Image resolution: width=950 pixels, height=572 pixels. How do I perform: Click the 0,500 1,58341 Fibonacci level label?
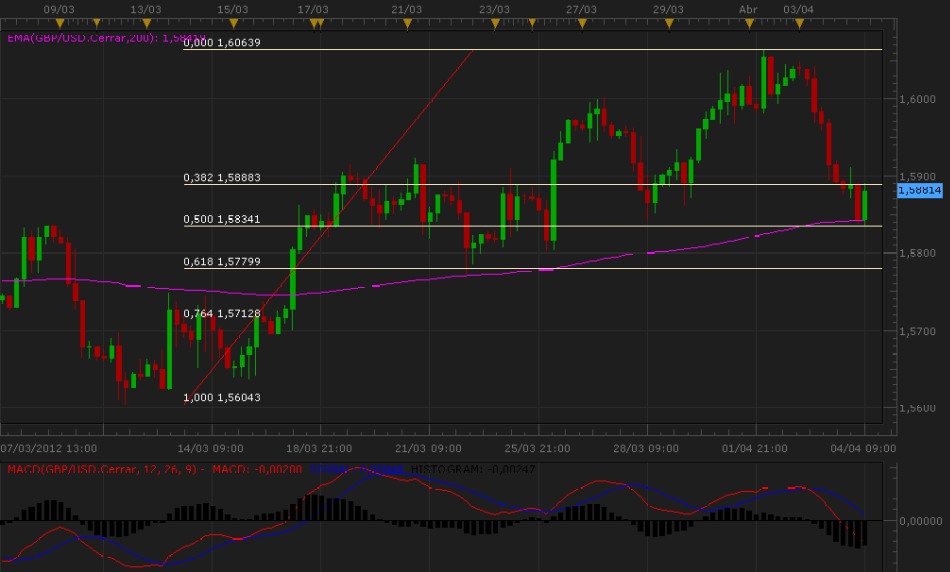click(x=221, y=219)
